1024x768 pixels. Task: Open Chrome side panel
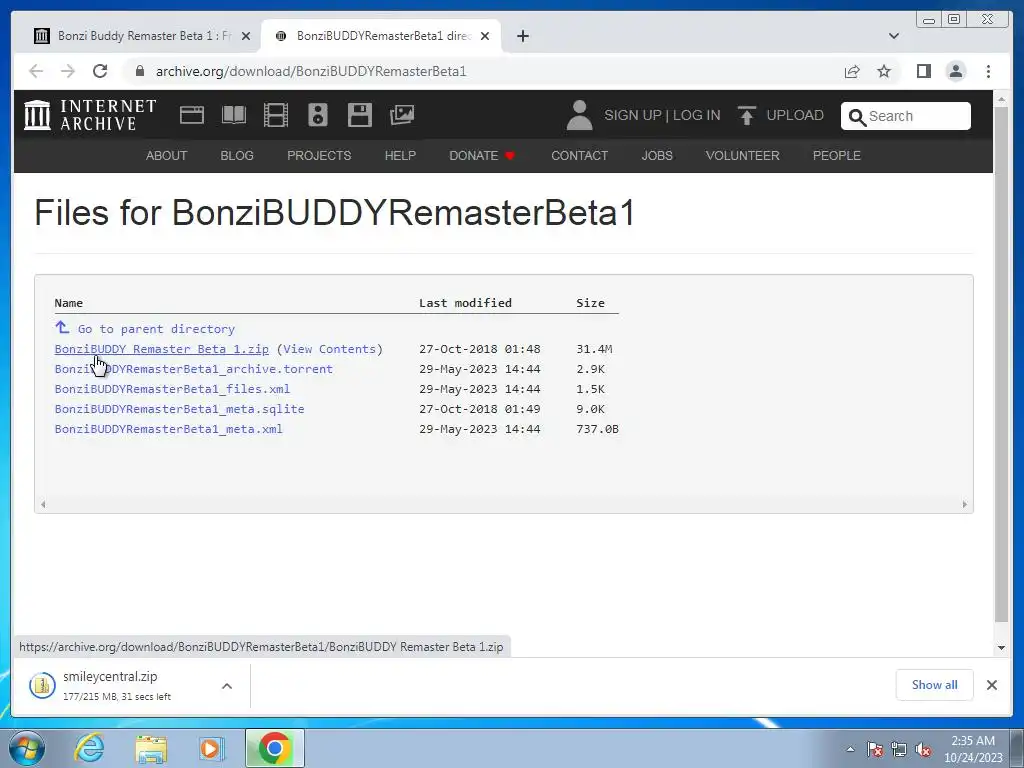coord(923,71)
